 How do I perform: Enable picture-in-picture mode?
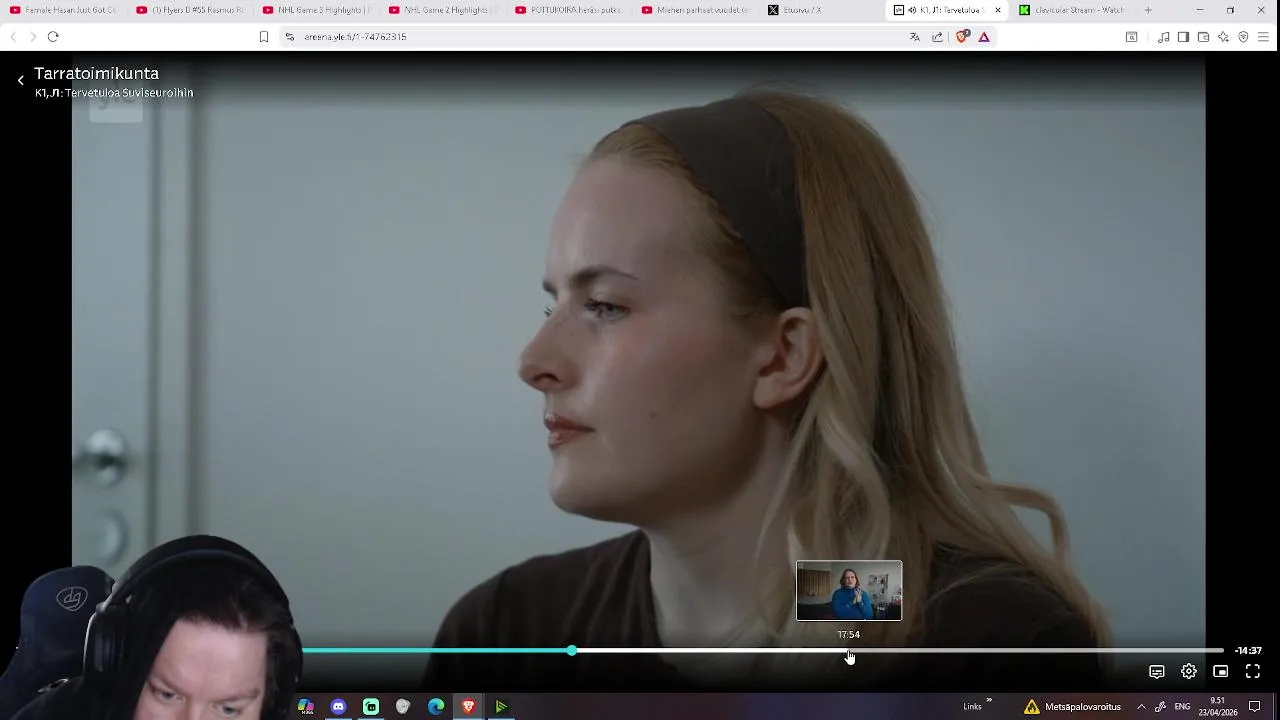1220,672
